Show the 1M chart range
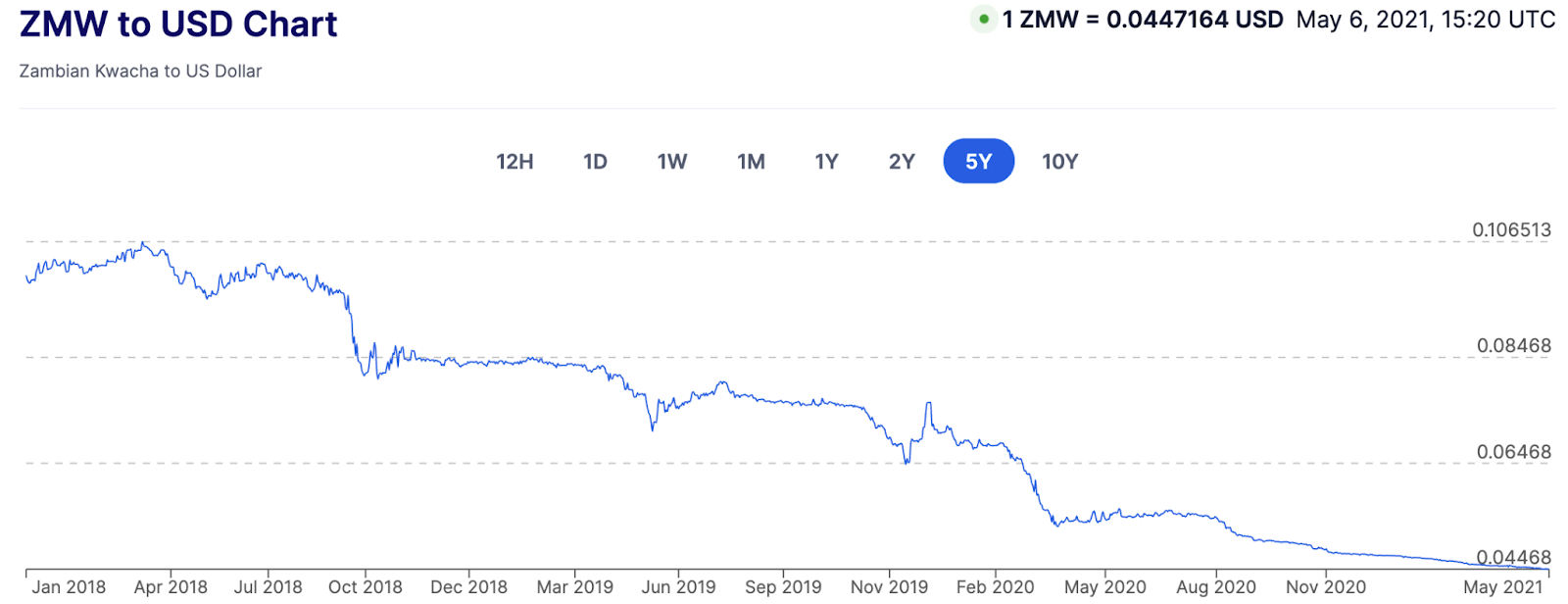 point(751,162)
